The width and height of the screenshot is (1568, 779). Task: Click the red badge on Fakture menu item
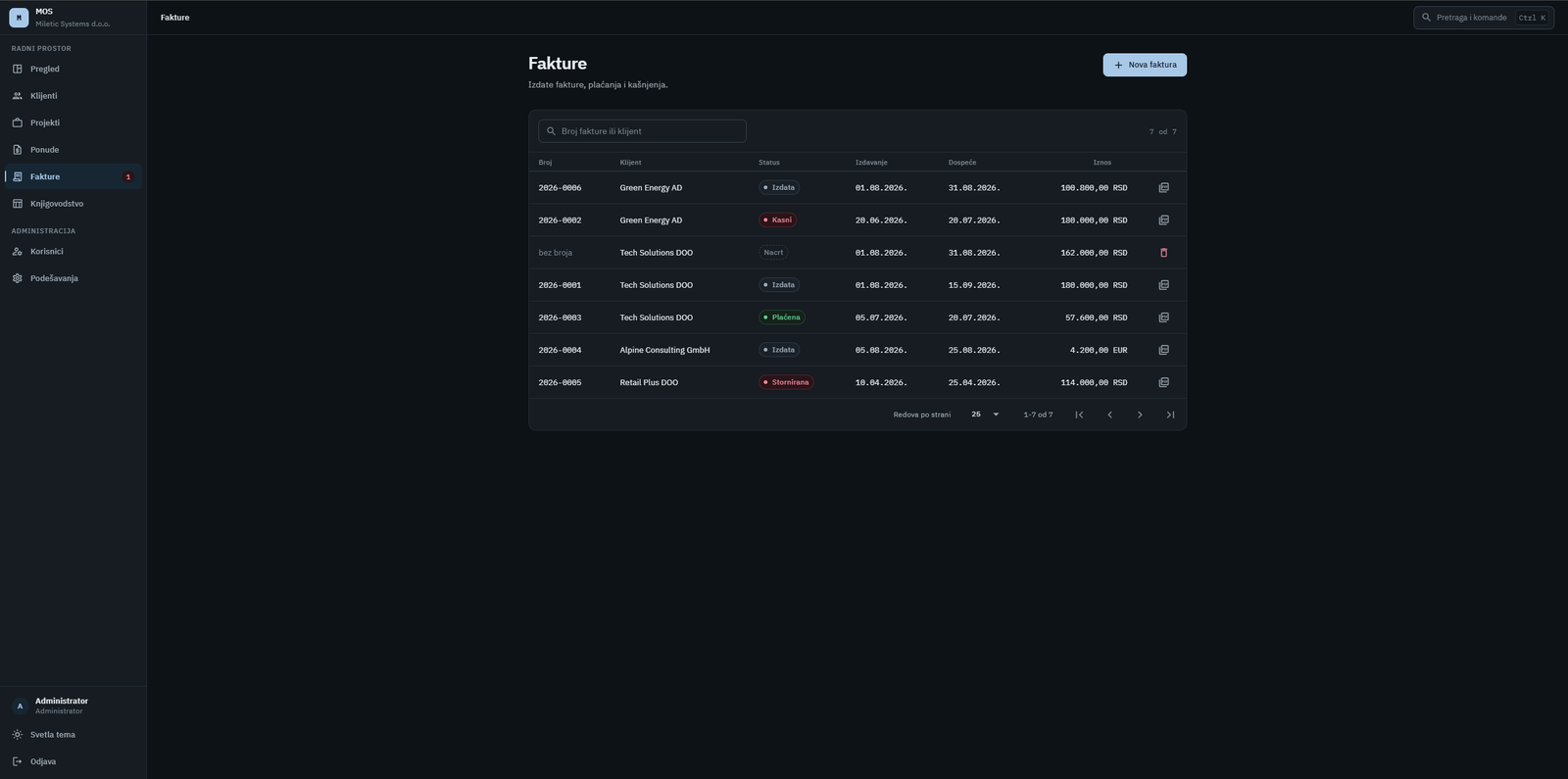click(127, 177)
